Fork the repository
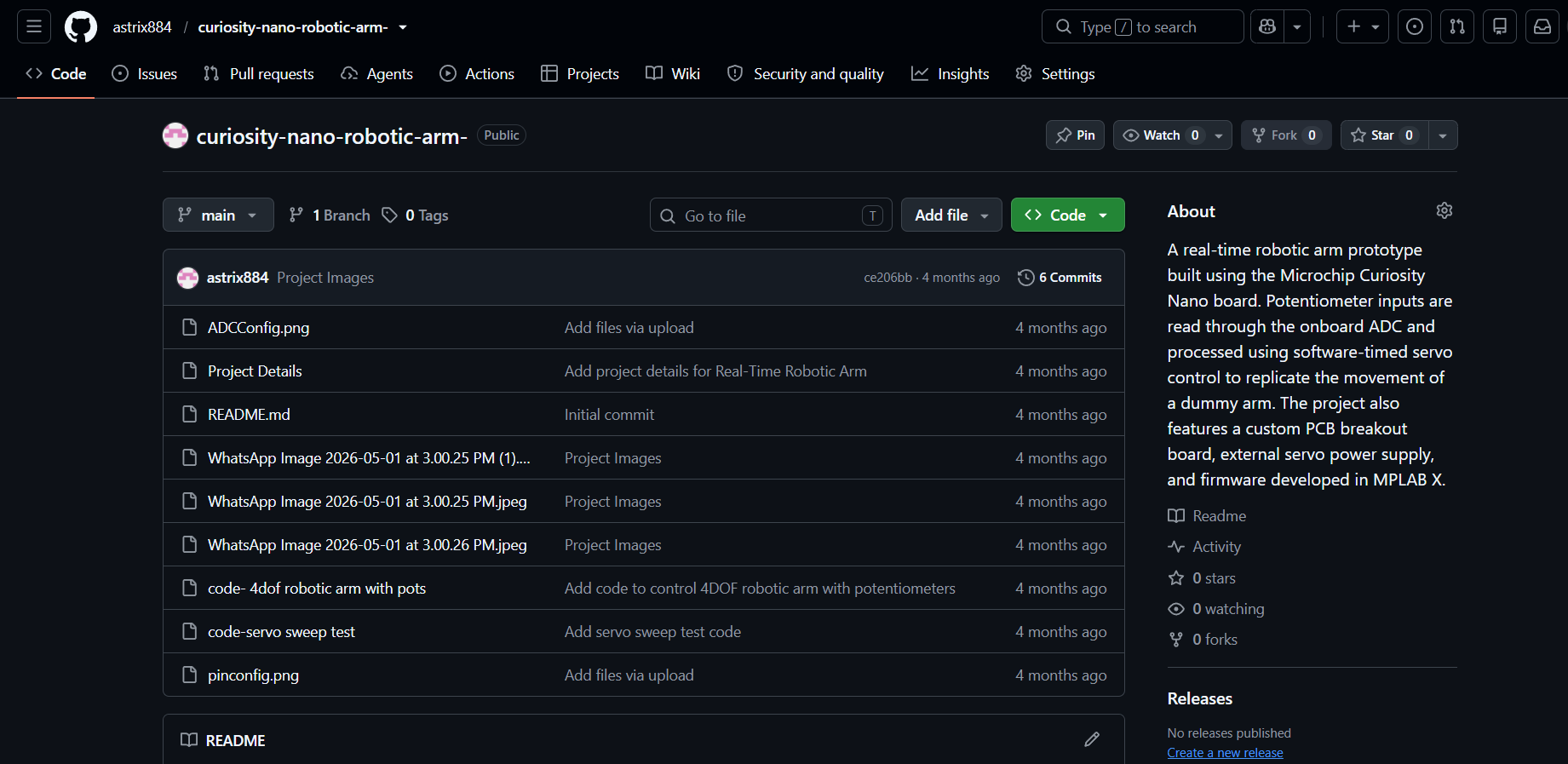The image size is (1568, 764). point(1286,135)
